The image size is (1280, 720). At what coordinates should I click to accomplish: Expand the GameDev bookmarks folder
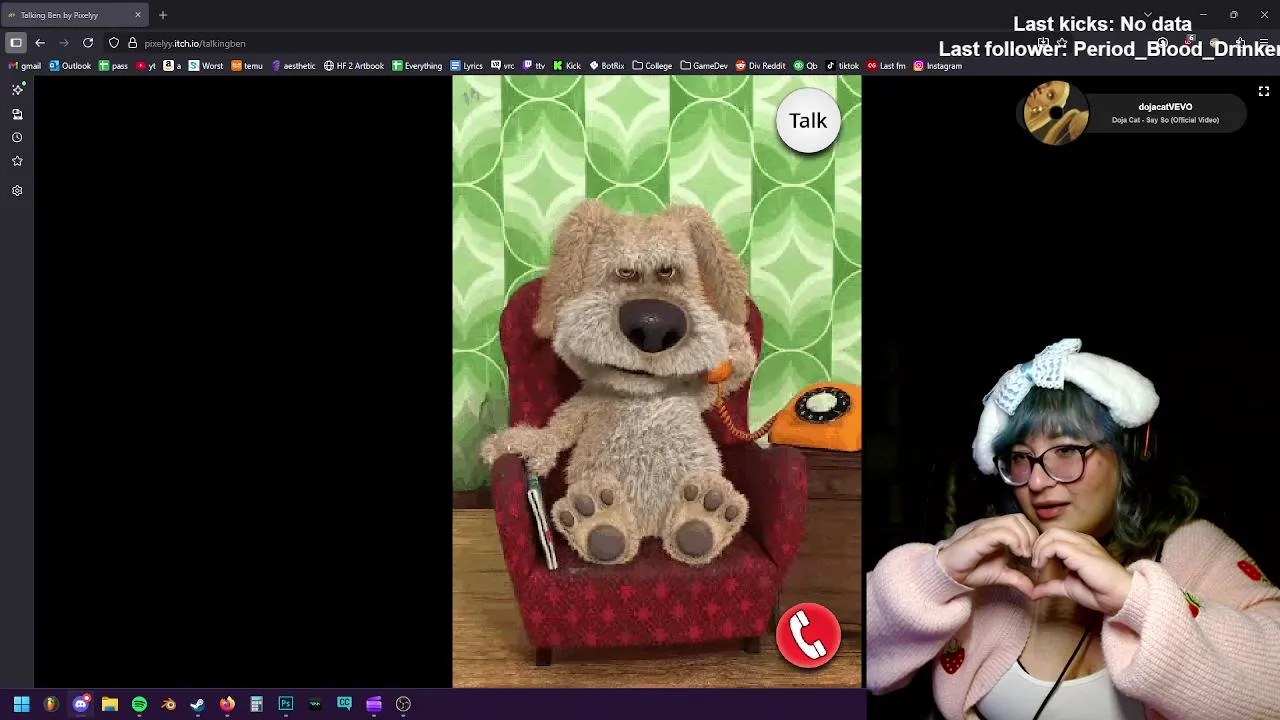pyautogui.click(x=704, y=66)
